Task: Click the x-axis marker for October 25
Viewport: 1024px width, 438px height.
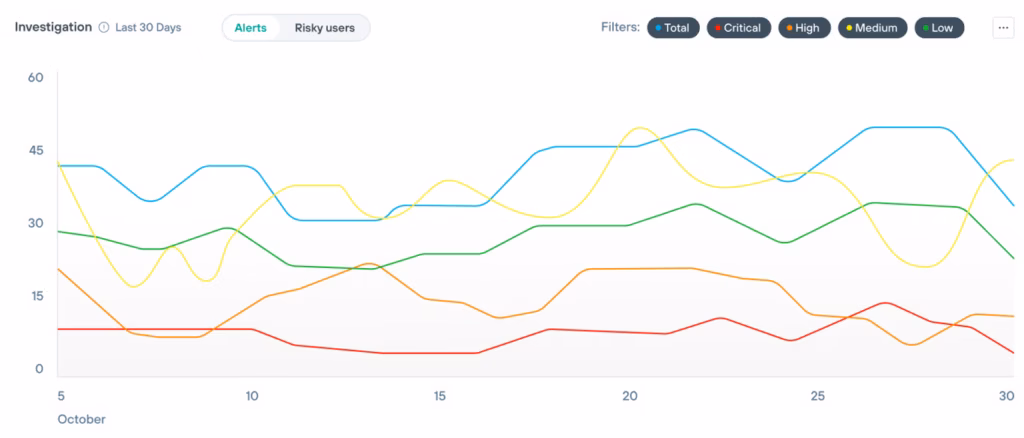Action: pos(818,396)
